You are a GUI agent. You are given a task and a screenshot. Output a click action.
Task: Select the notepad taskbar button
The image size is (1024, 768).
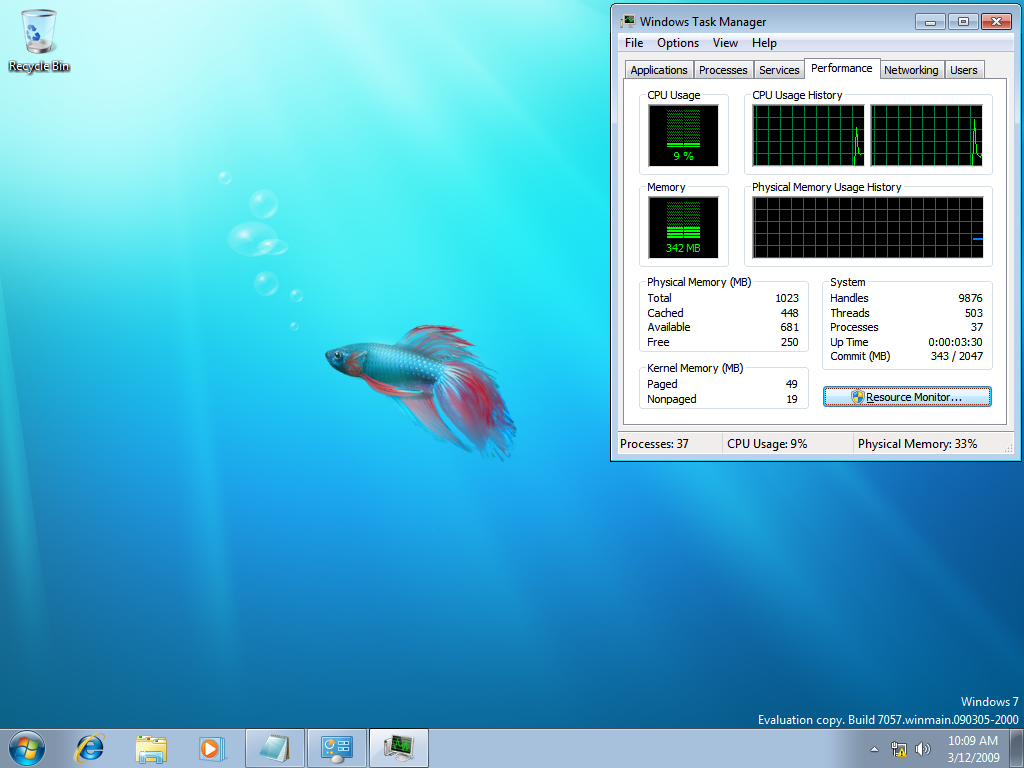[x=274, y=748]
